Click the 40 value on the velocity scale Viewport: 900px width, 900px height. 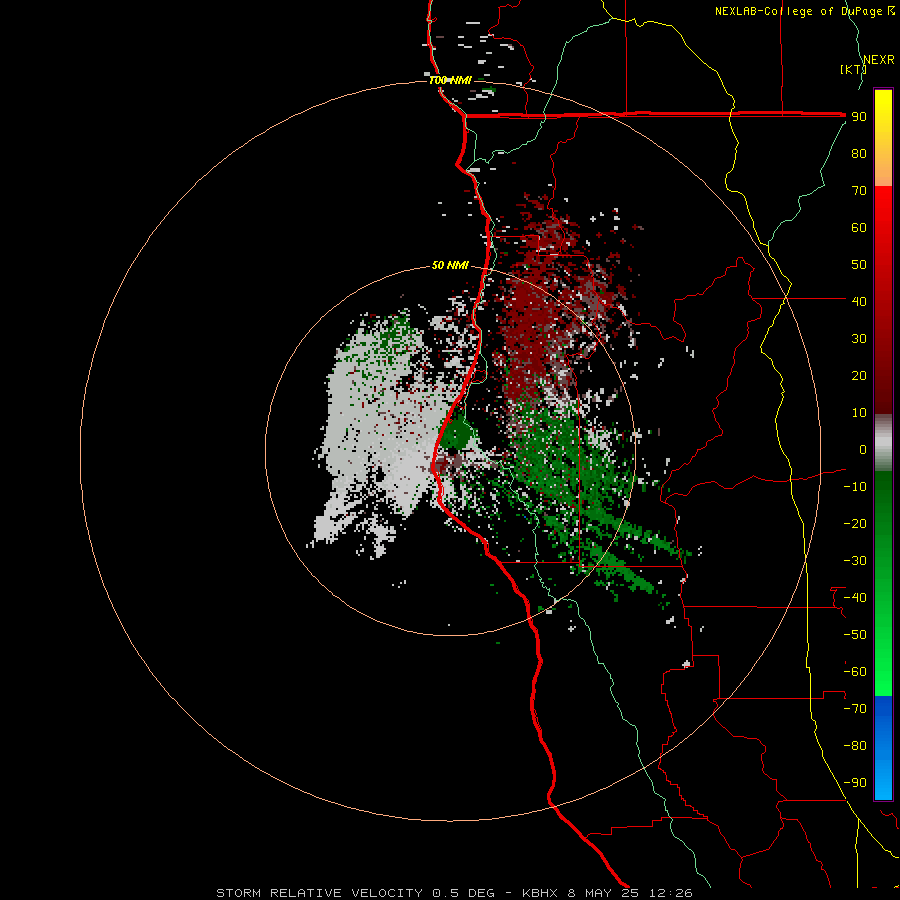point(859,301)
